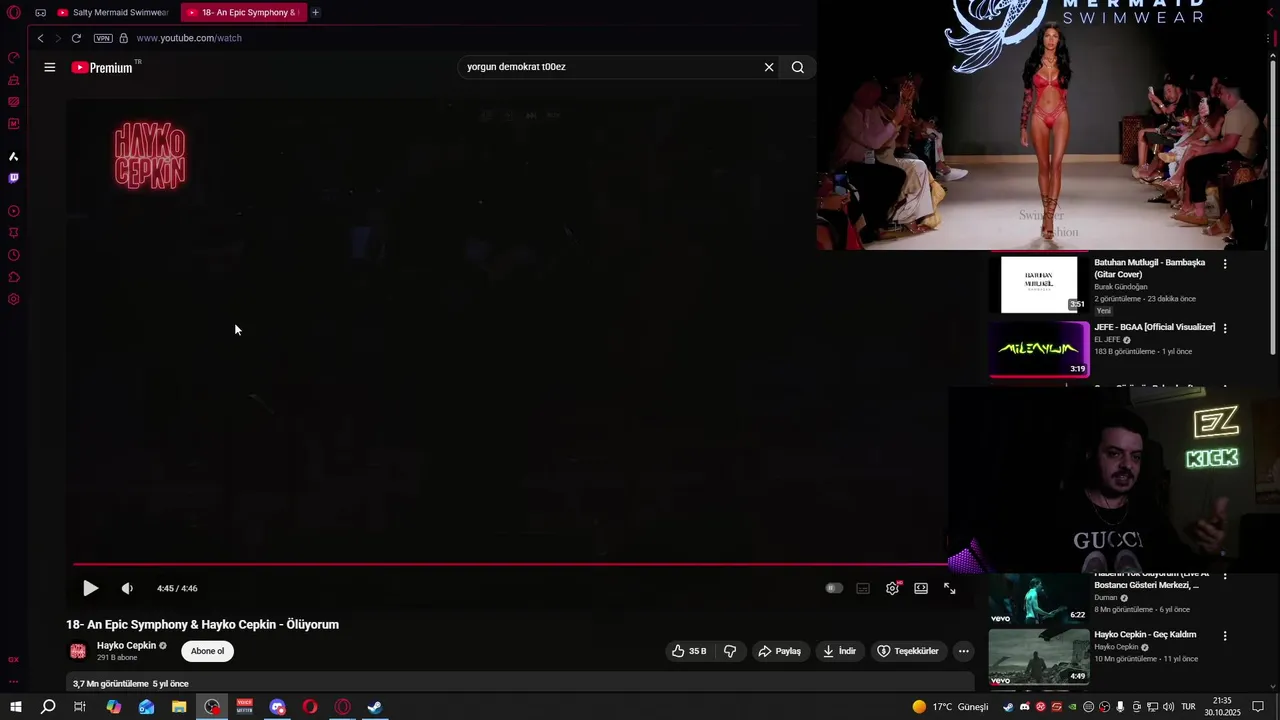Image resolution: width=1280 pixels, height=720 pixels.
Task: Go to YouTube Premium home logo
Action: click(x=102, y=67)
